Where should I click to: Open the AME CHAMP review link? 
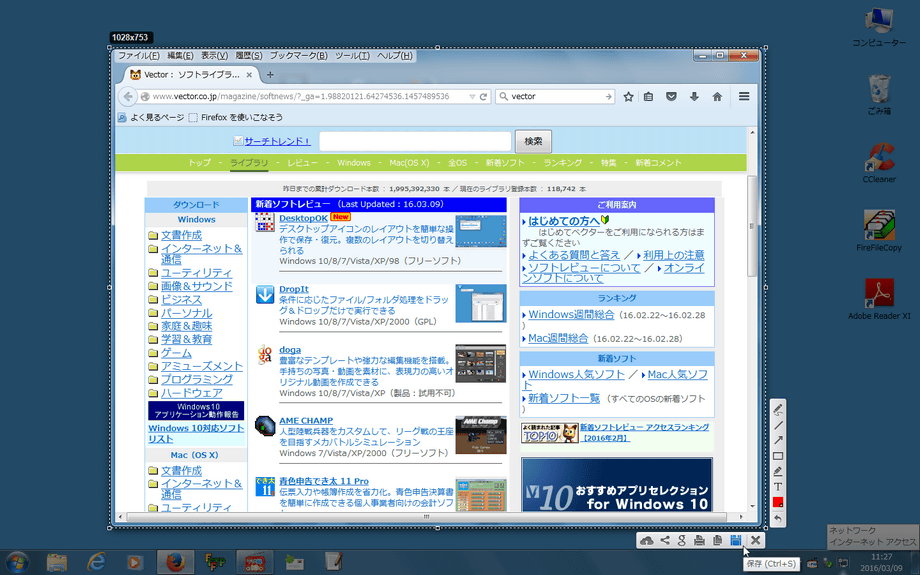pyautogui.click(x=306, y=421)
